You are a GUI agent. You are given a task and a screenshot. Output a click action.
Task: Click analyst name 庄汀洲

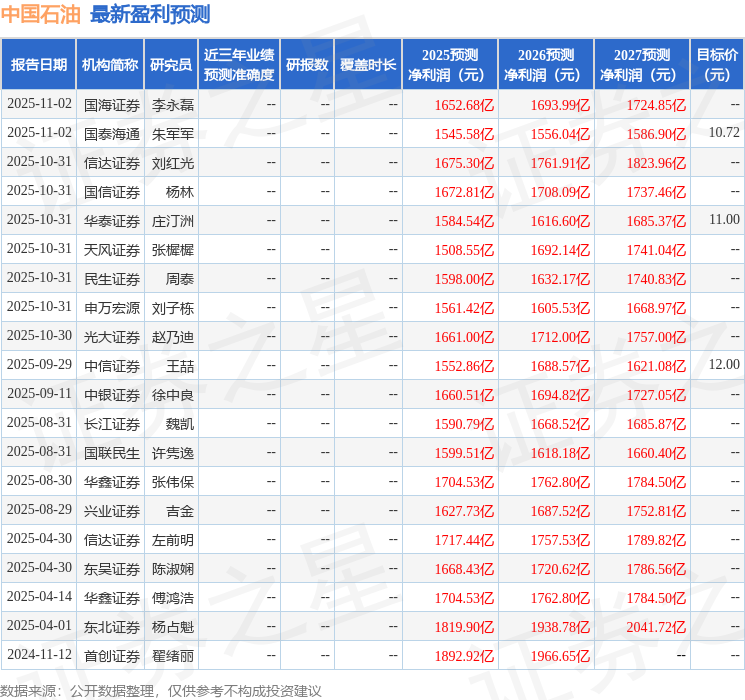[x=173, y=221]
